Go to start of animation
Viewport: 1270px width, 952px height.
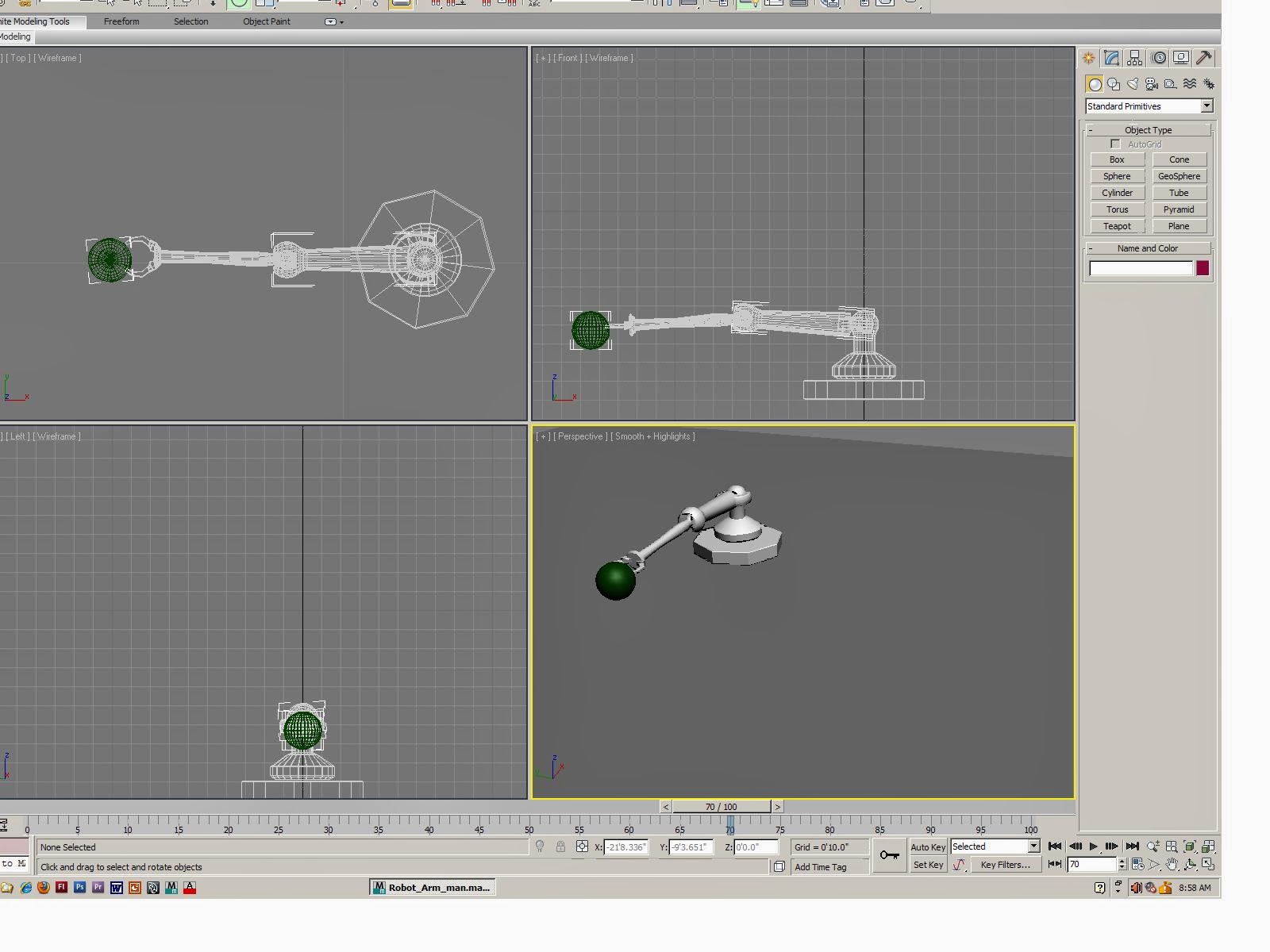coord(1055,846)
